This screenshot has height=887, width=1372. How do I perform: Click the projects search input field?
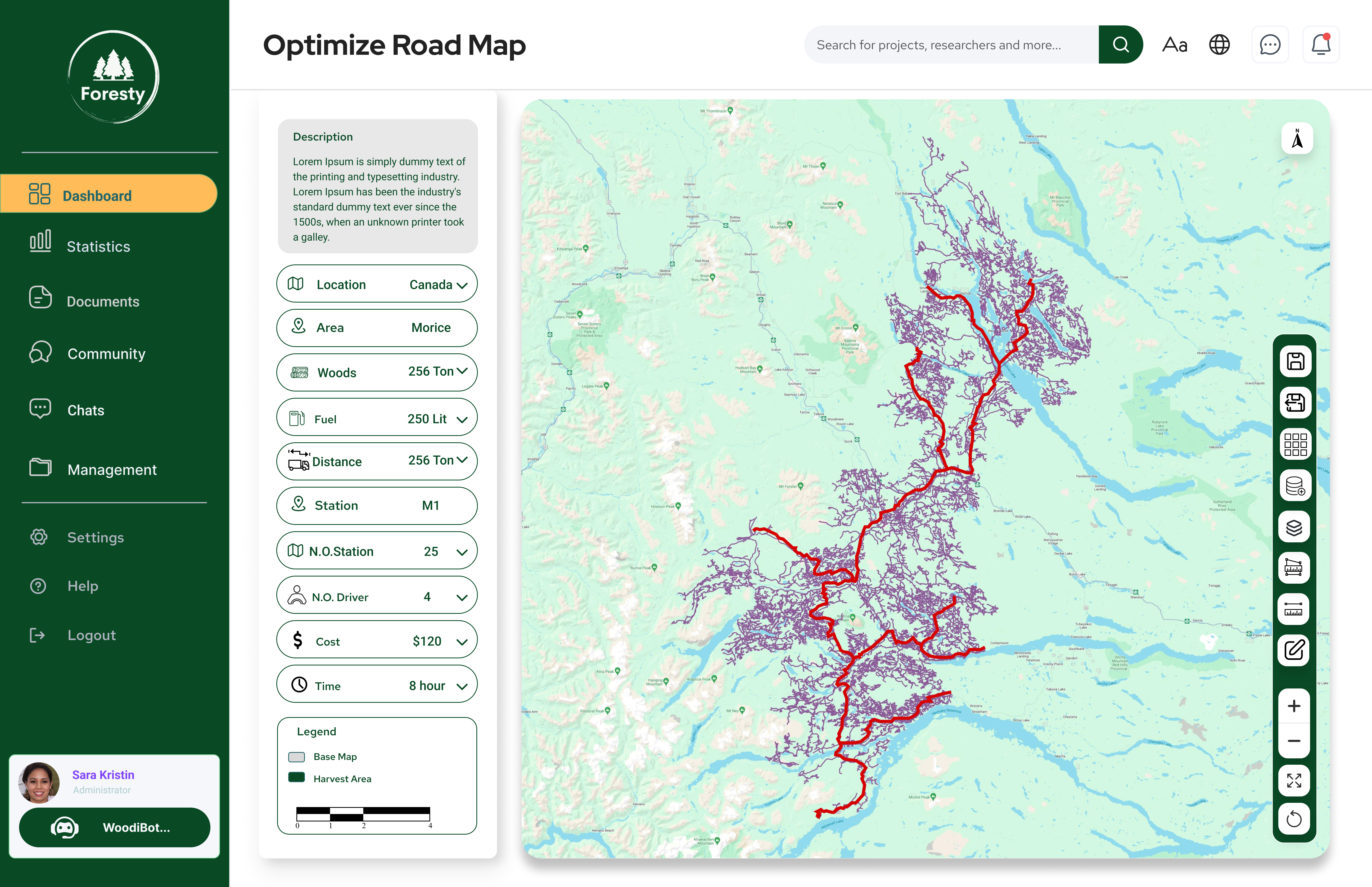click(951, 45)
